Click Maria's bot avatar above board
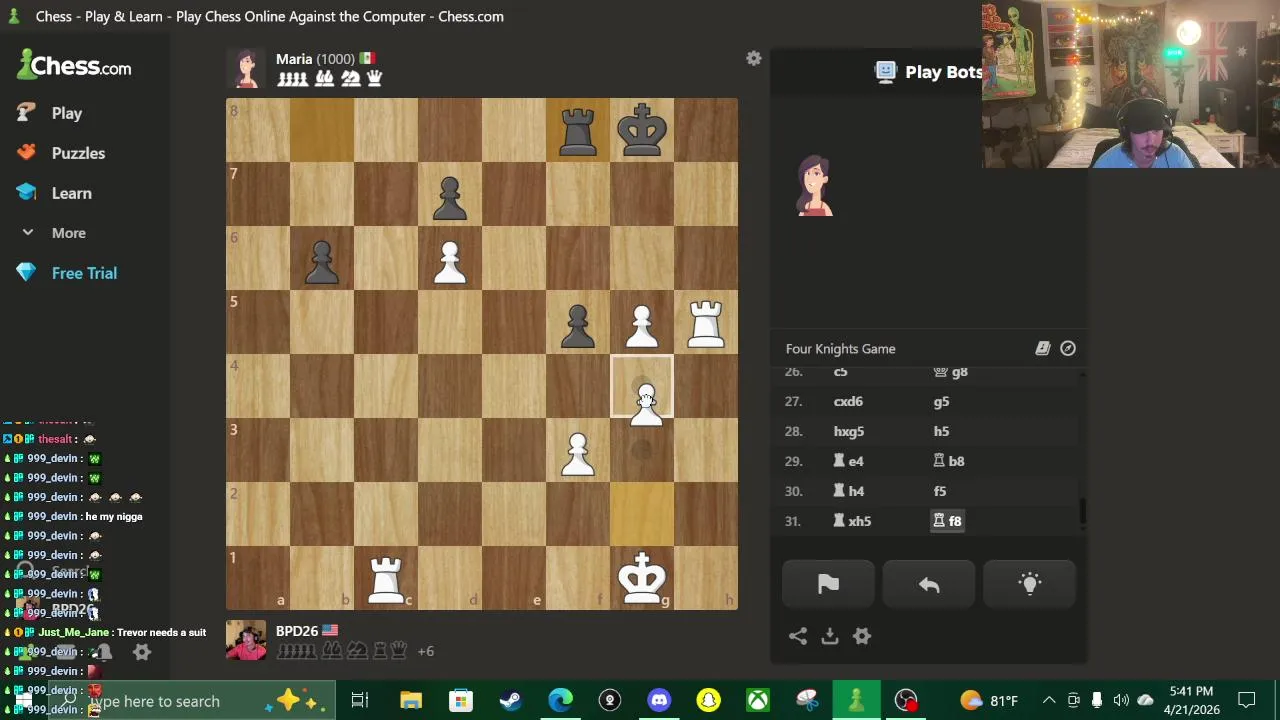Image resolution: width=1280 pixels, height=720 pixels. pyautogui.click(x=246, y=69)
